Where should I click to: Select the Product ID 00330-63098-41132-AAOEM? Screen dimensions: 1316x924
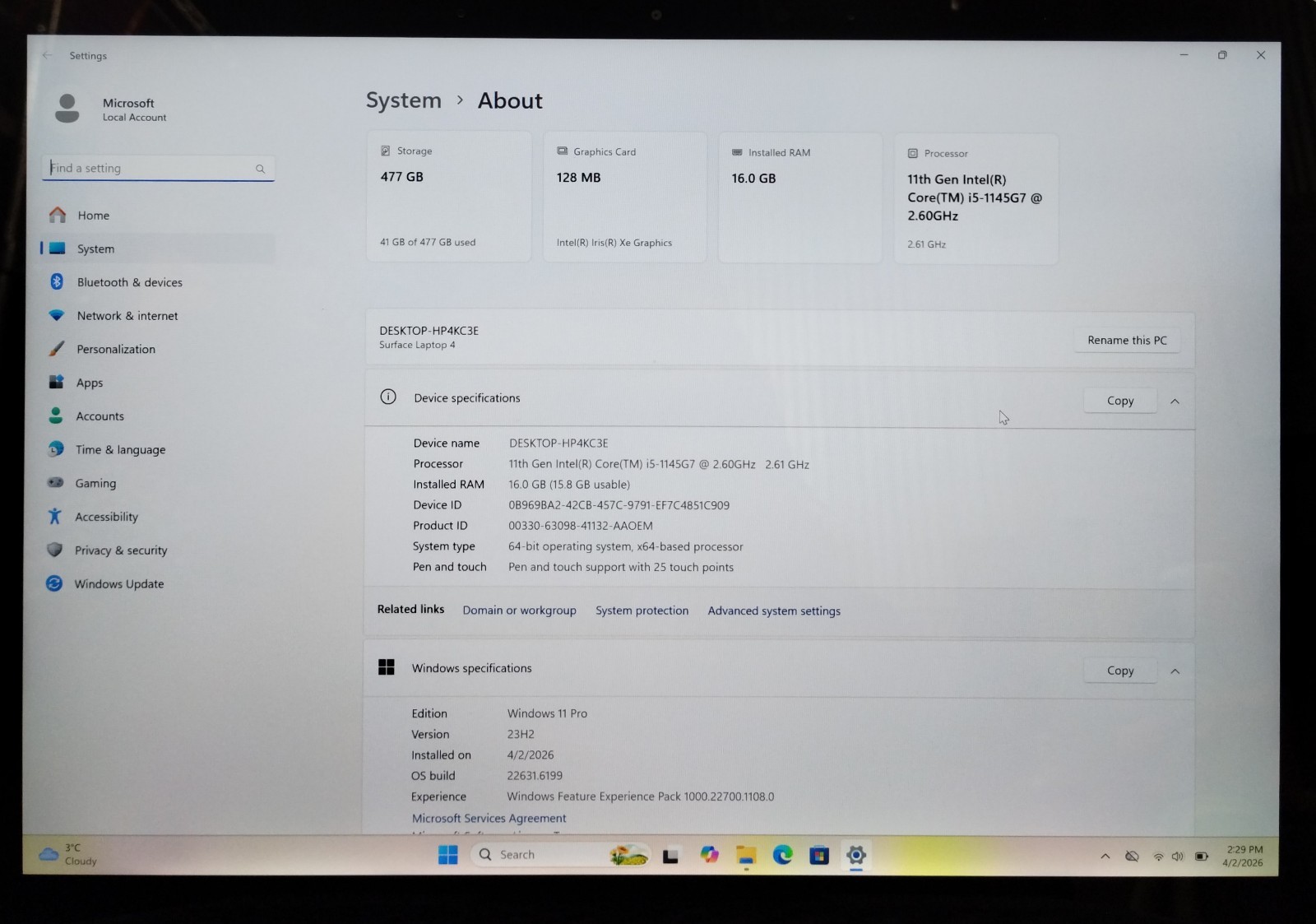pos(581,526)
